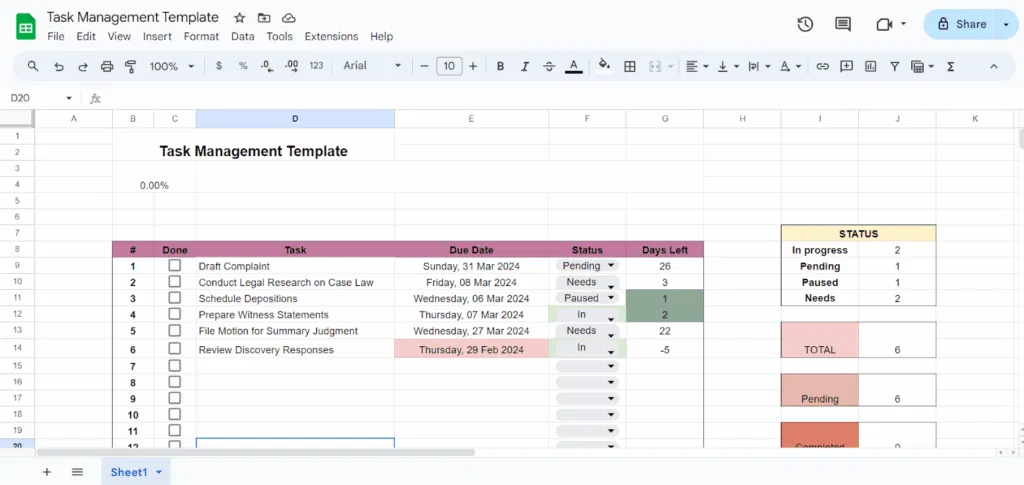Open the Extensions menu
The width and height of the screenshot is (1024, 485).
pos(331,37)
